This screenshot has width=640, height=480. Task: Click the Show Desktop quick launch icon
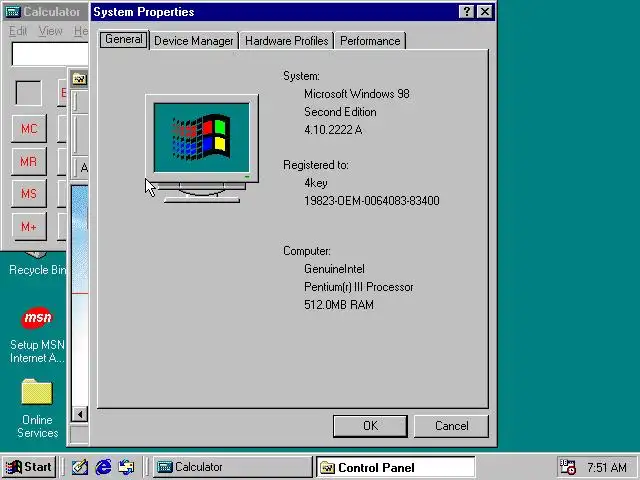[80, 467]
